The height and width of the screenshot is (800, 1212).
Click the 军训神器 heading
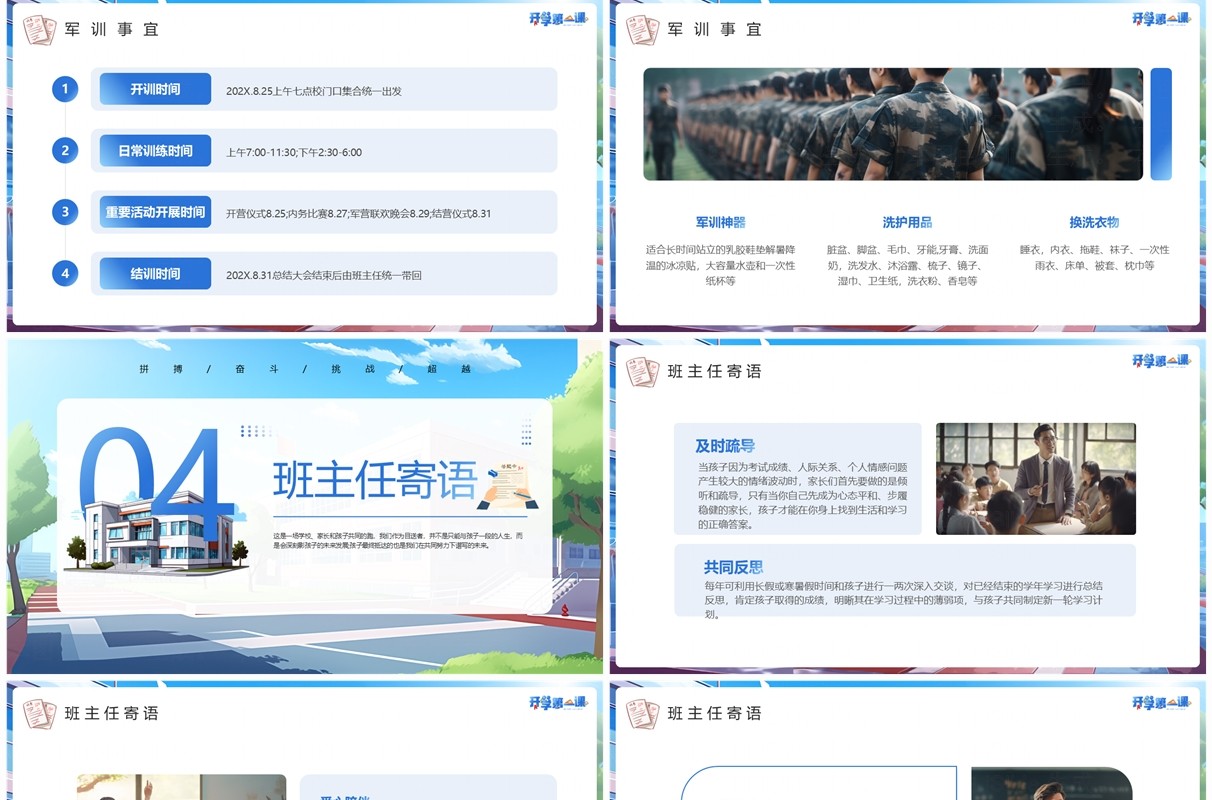tap(721, 222)
